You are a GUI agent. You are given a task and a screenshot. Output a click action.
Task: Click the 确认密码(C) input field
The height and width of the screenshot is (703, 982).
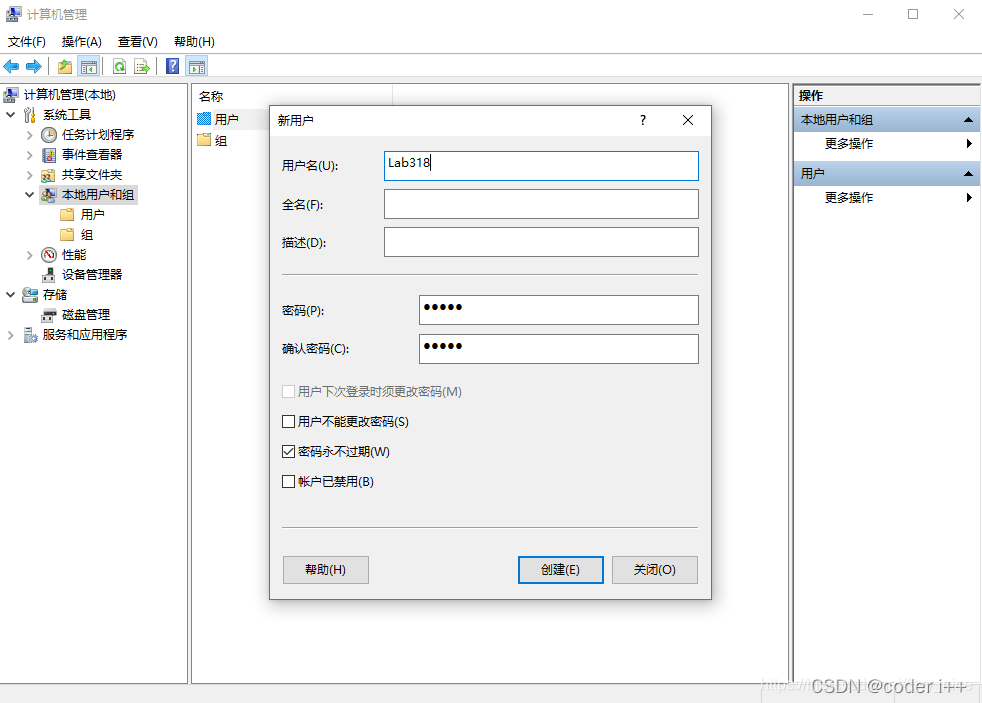(559, 349)
